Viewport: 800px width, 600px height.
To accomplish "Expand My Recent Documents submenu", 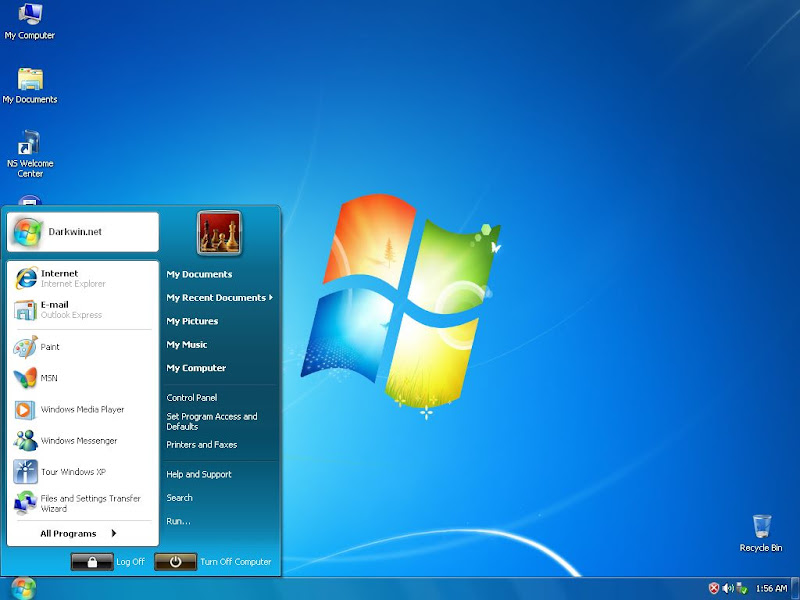I will tap(218, 298).
